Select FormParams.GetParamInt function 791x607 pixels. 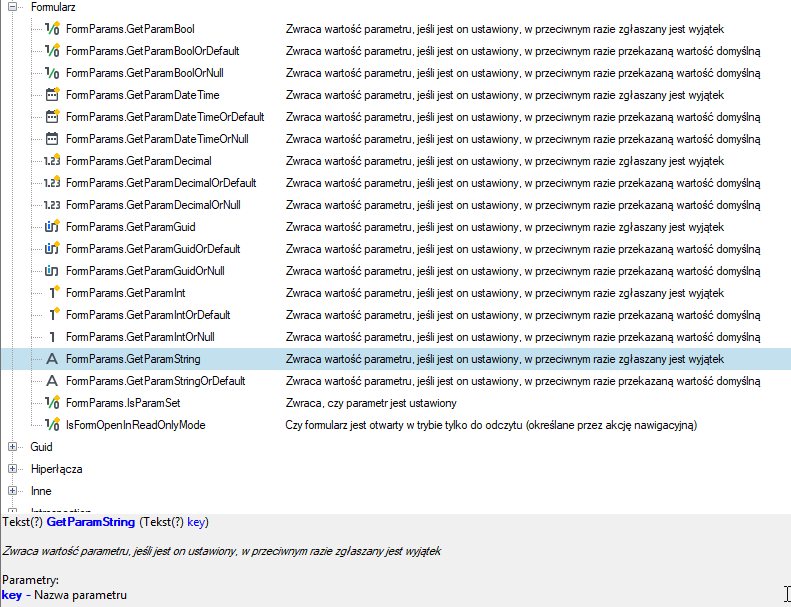[x=126, y=293]
